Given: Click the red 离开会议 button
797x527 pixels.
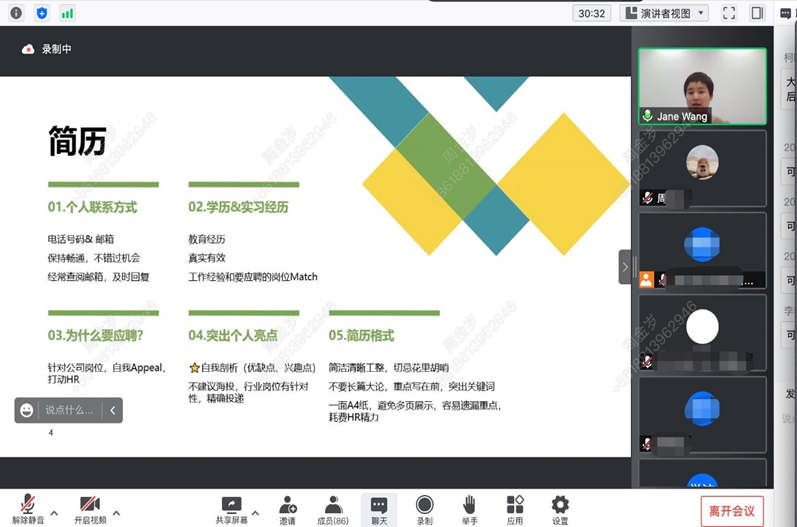Looking at the screenshot, I should (x=731, y=510).
